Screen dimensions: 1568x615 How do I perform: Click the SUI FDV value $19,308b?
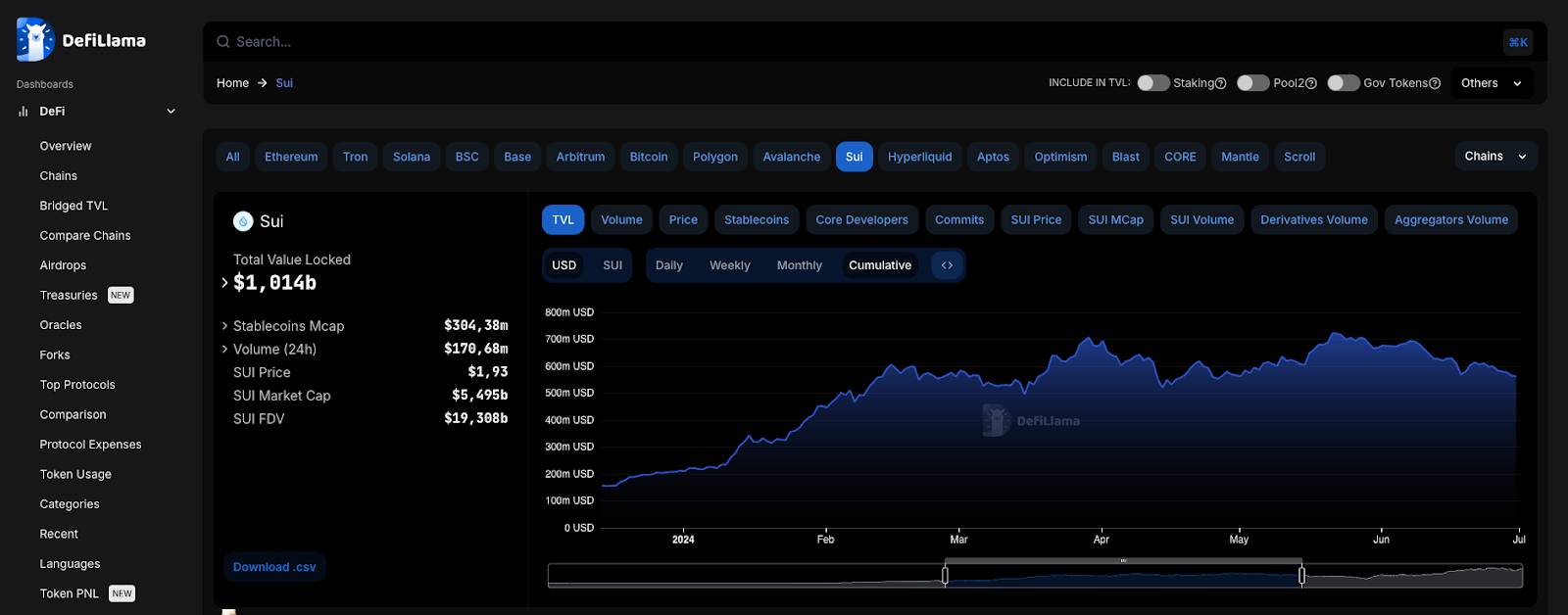coord(475,418)
